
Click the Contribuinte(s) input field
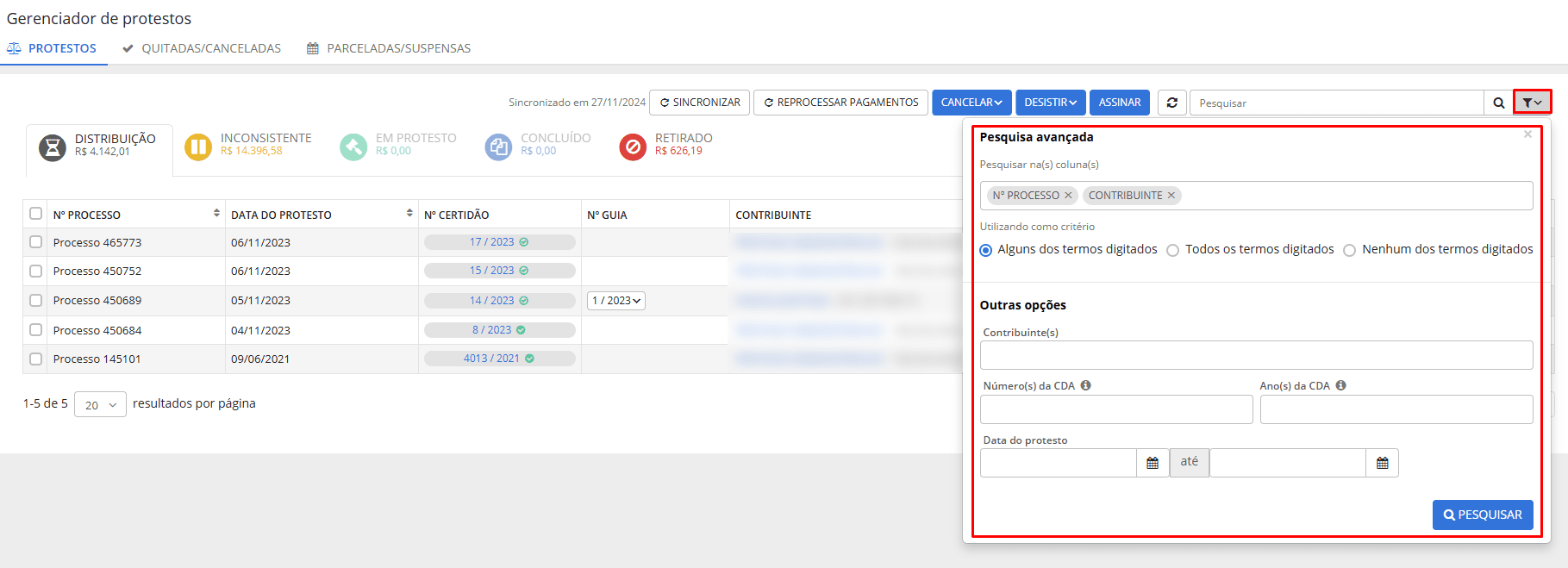pos(1256,355)
